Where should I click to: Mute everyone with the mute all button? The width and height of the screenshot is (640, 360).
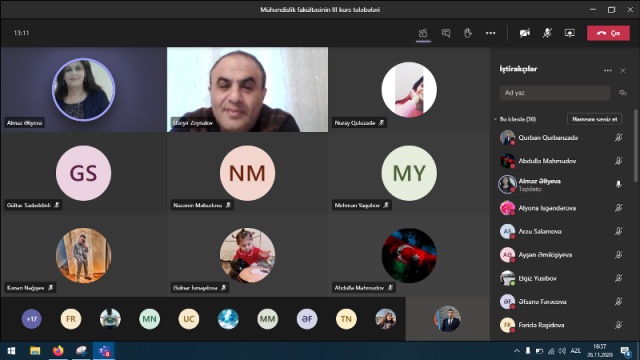(x=594, y=119)
